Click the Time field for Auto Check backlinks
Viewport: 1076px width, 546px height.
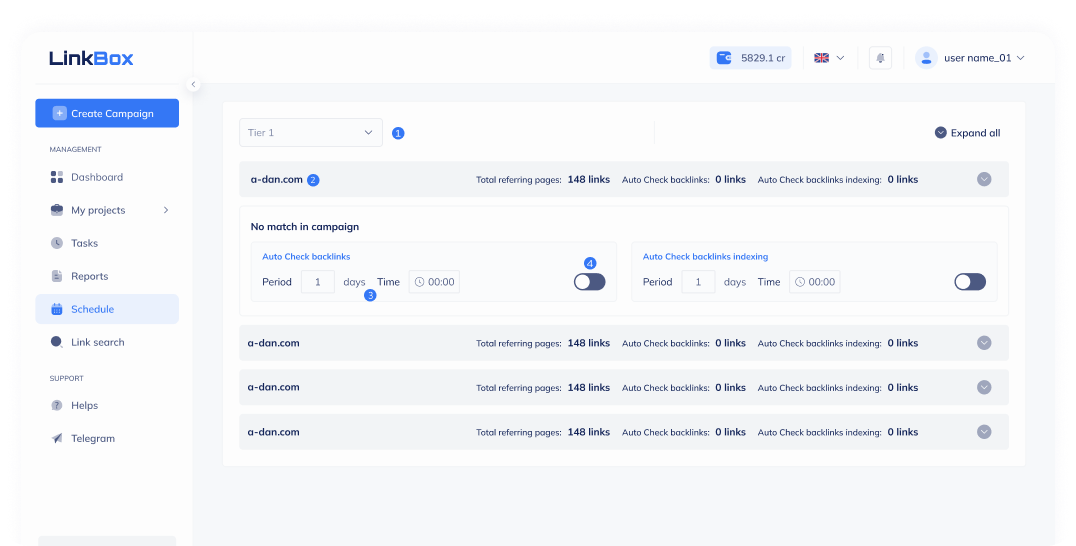(434, 282)
